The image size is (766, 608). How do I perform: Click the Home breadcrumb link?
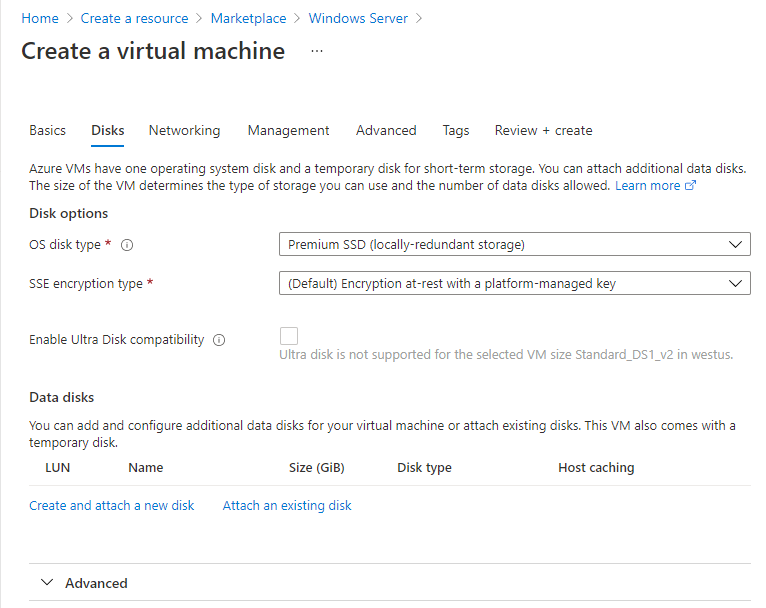40,19
